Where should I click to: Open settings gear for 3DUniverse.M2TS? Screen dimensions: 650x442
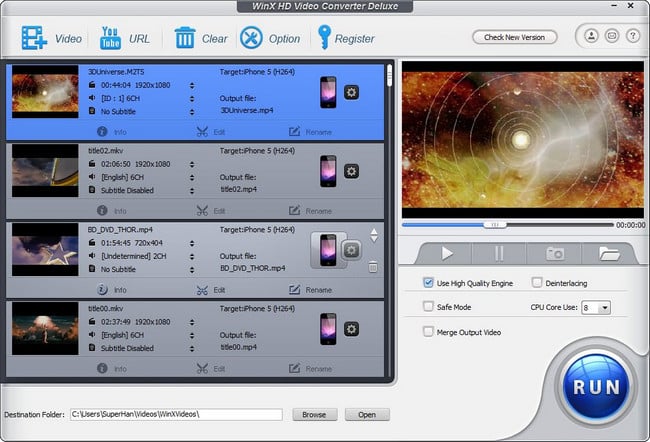[351, 92]
